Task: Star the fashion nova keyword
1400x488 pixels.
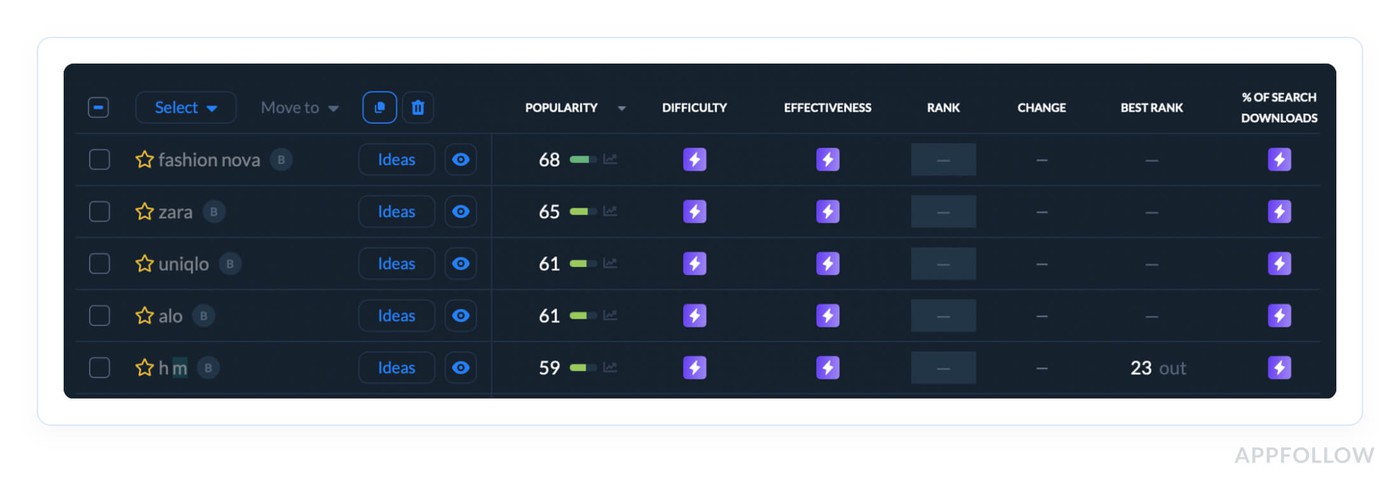Action: (144, 160)
